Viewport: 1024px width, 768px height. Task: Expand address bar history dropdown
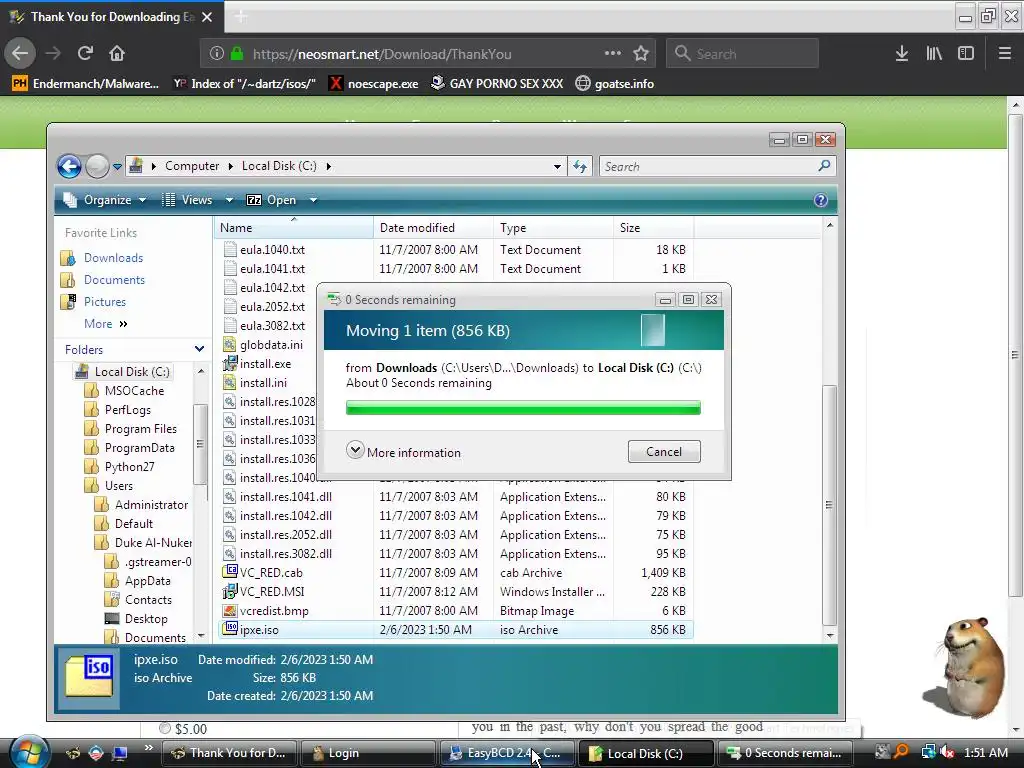click(x=557, y=167)
